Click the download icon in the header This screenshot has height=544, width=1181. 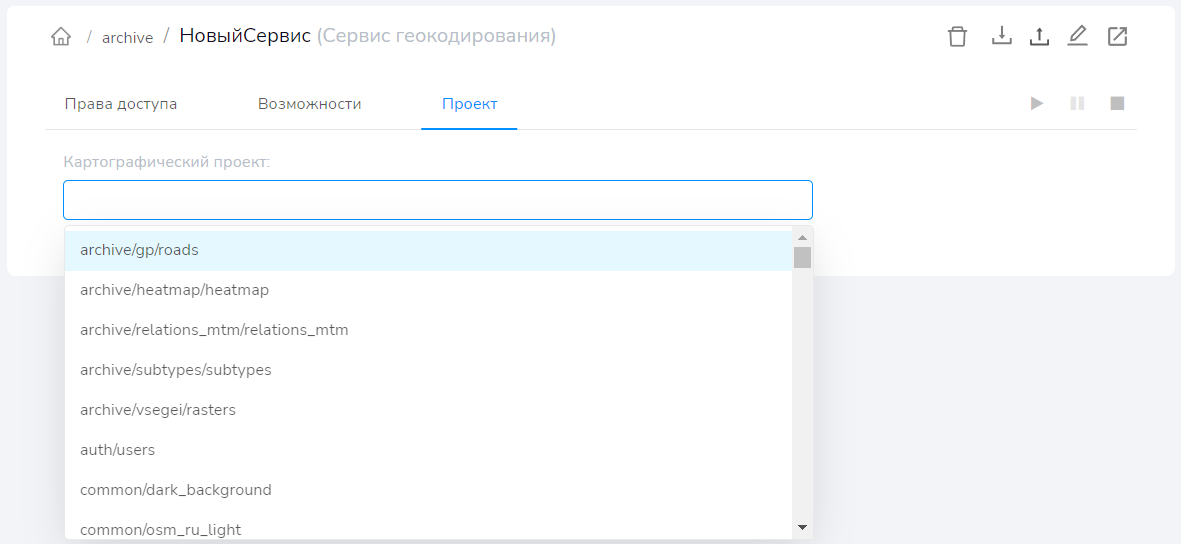point(1001,36)
